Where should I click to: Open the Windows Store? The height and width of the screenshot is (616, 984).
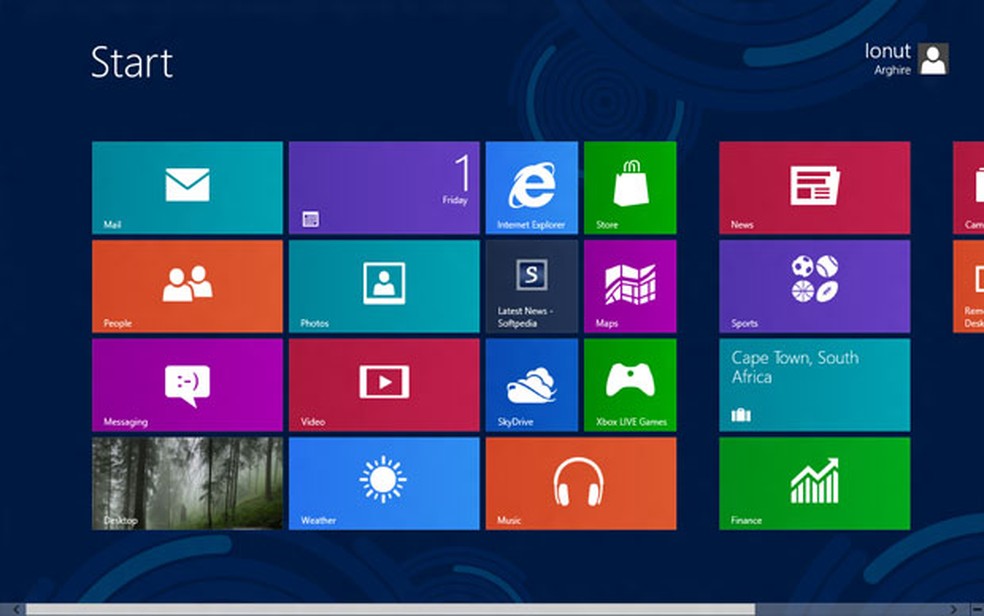coord(631,187)
